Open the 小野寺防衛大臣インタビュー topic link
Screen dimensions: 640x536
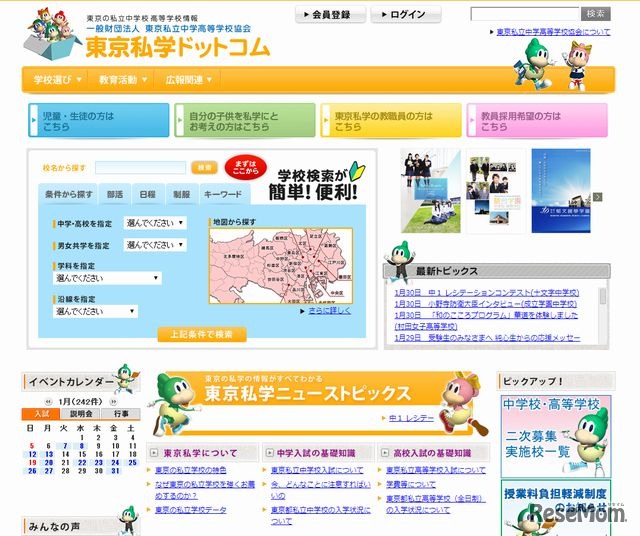[485, 304]
